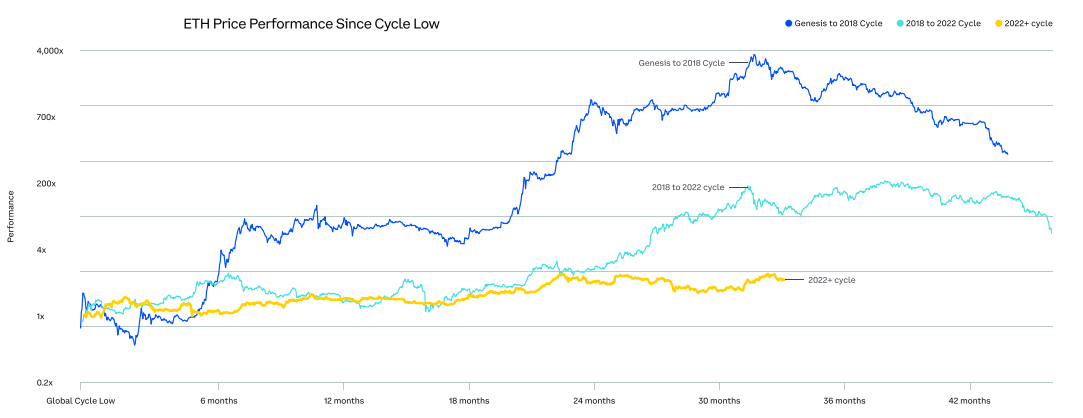Viewport: 1083px width, 418px height.
Task: Click the 200x y-axis label
Action: [46, 184]
